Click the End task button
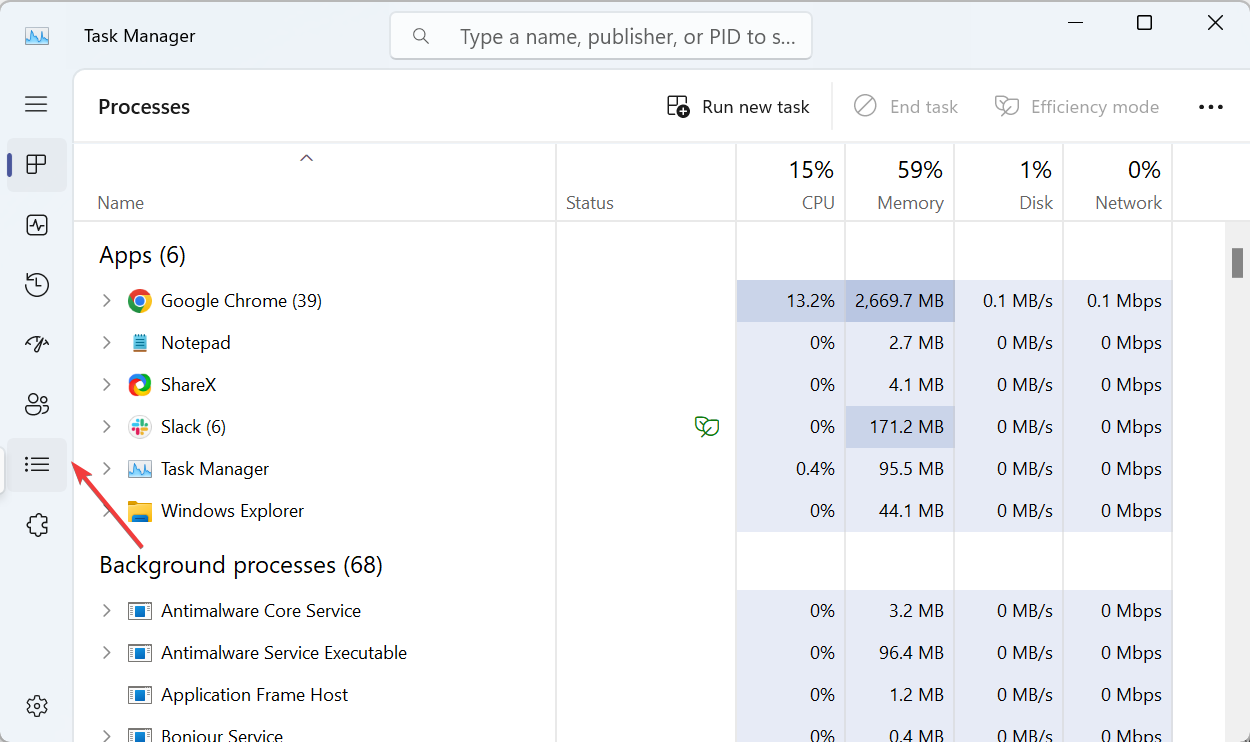 point(905,107)
